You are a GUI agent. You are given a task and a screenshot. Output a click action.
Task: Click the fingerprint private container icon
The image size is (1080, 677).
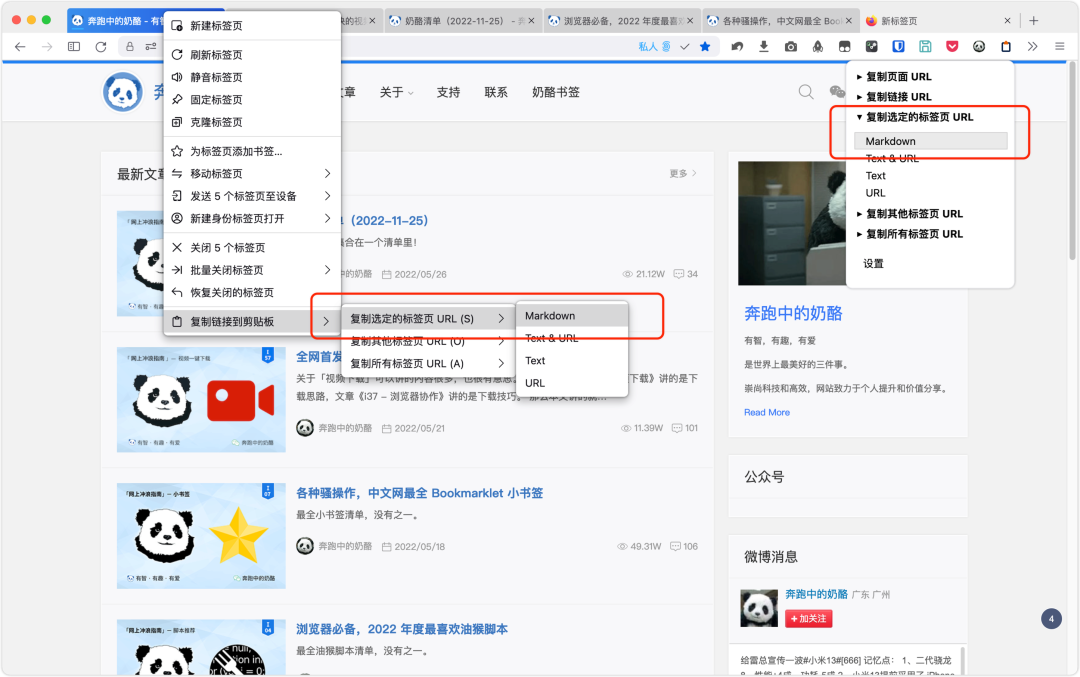tap(666, 47)
